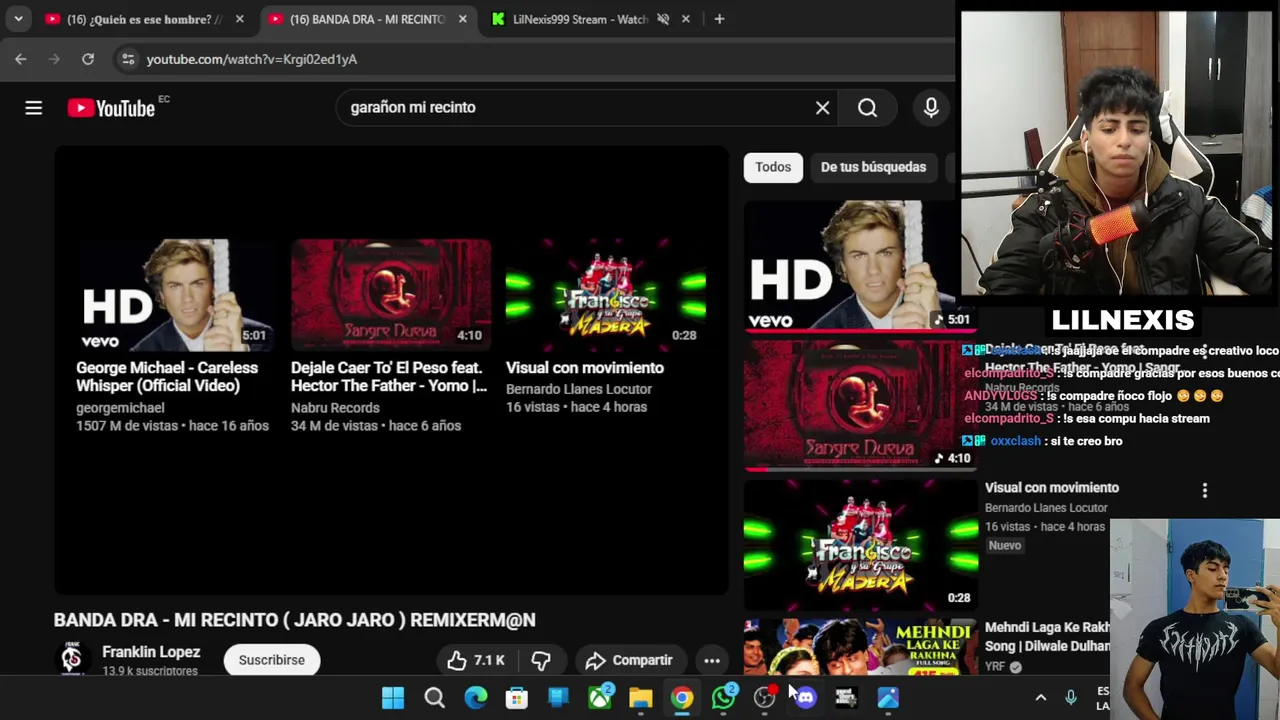Open WhatsApp from the taskbar

click(x=723, y=698)
